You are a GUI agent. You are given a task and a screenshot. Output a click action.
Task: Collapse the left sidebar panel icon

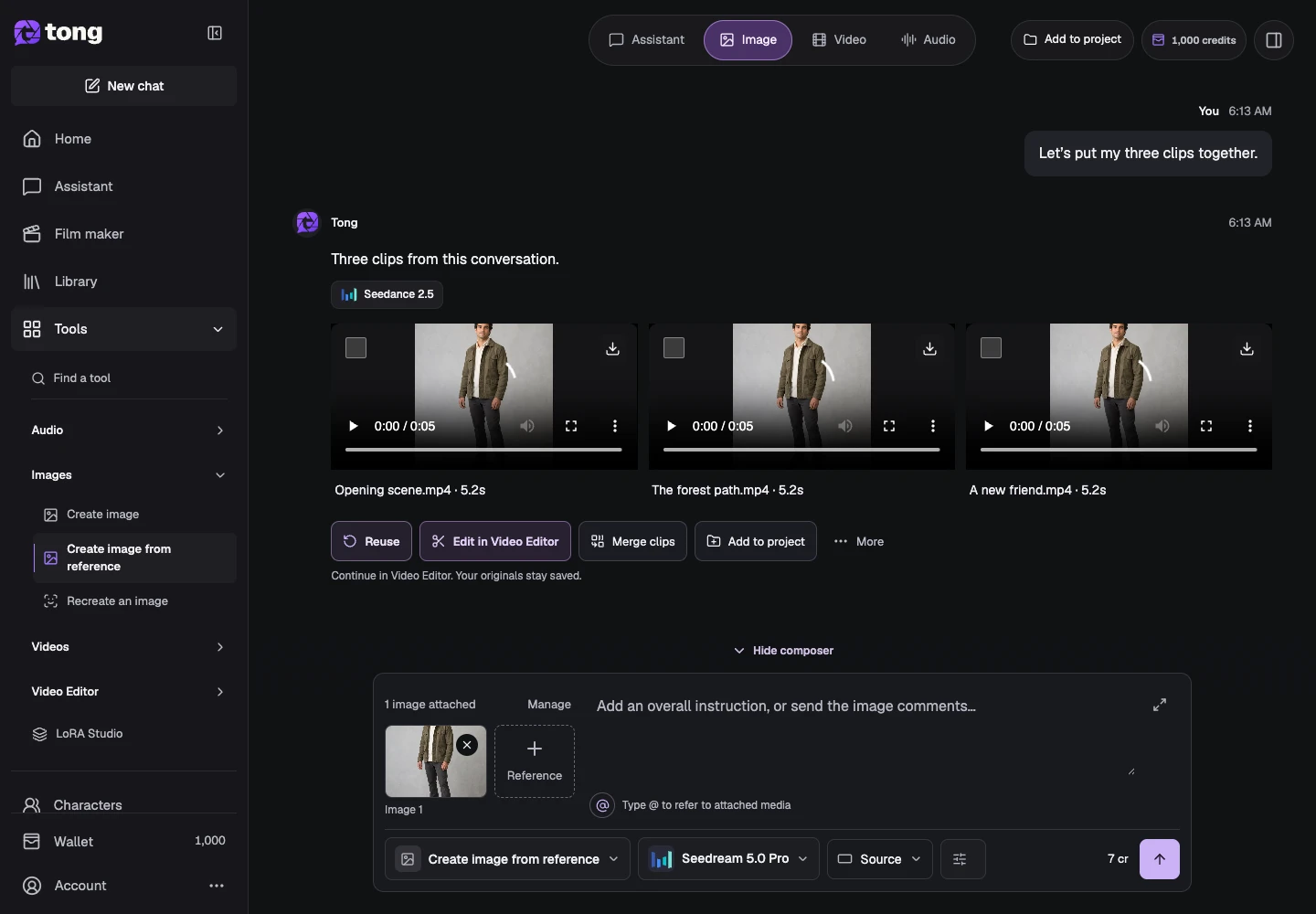(215, 33)
